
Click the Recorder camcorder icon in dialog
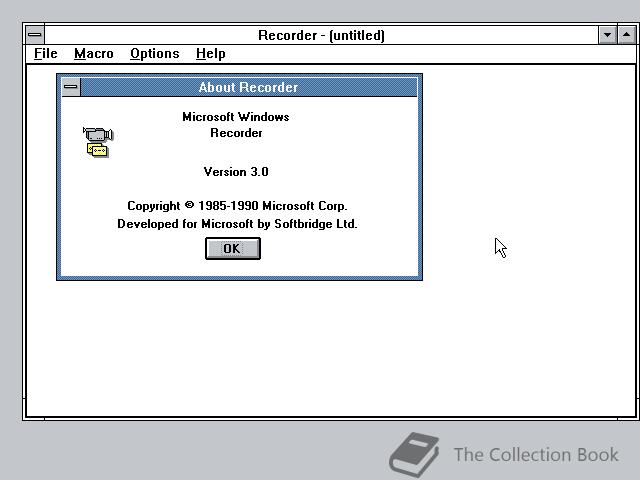(x=98, y=142)
